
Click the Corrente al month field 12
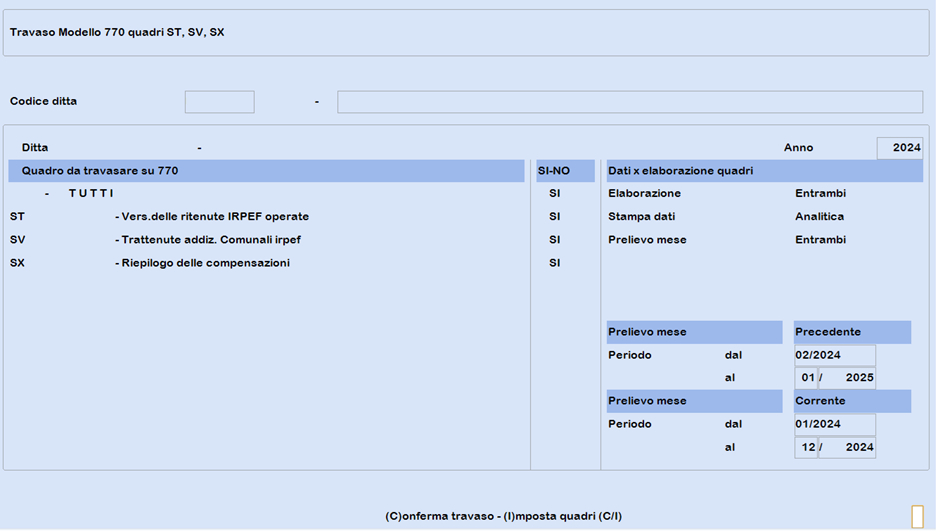[806, 447]
